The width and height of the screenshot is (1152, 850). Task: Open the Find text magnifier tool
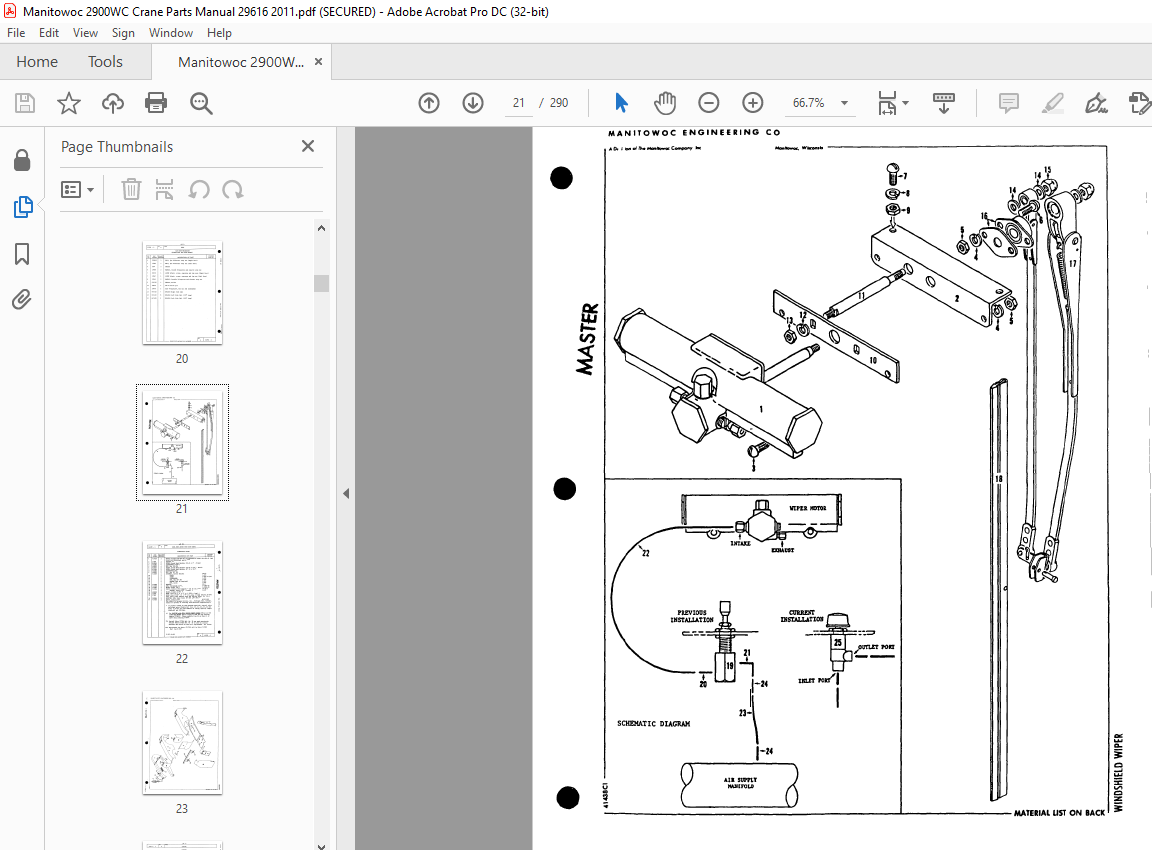tap(201, 104)
